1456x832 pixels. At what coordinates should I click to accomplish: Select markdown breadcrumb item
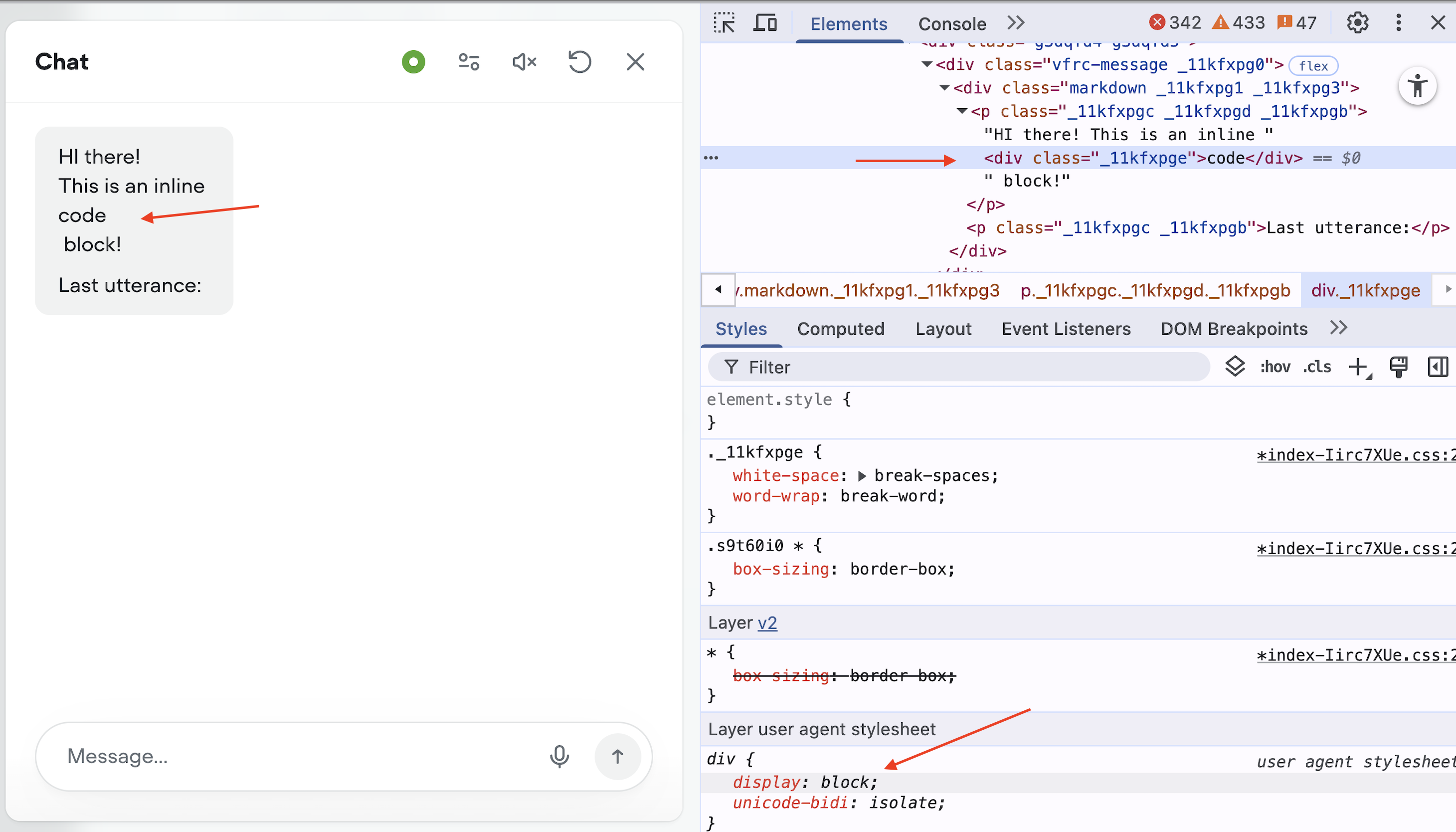coord(868,290)
